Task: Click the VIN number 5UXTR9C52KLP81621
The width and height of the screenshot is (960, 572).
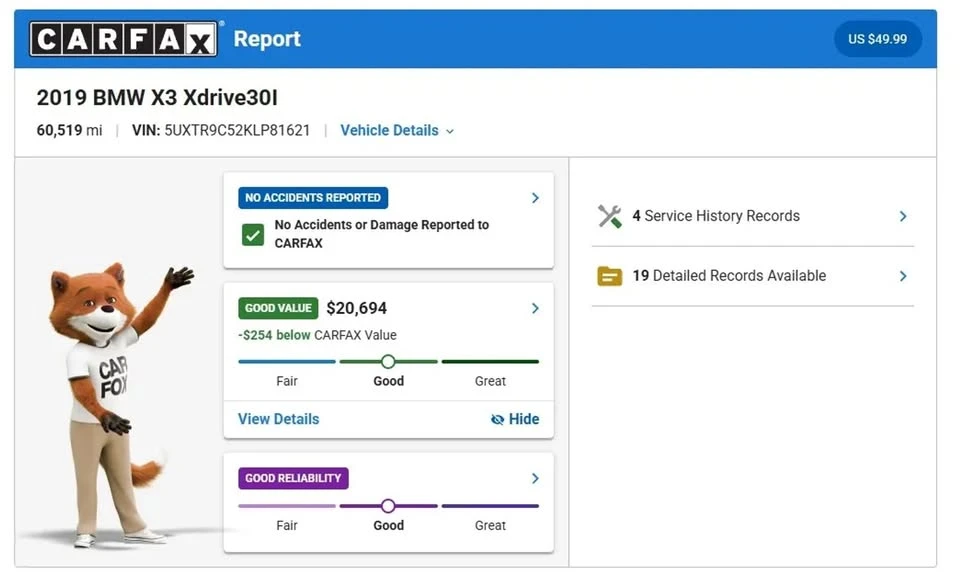Action: 237,130
